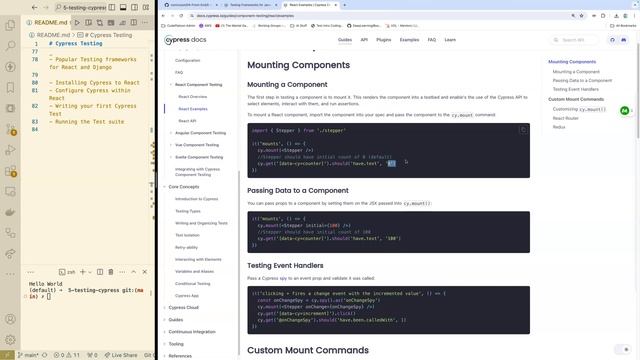Open Learn tab in Cypress docs
This screenshot has height=360, width=640.
point(450,40)
